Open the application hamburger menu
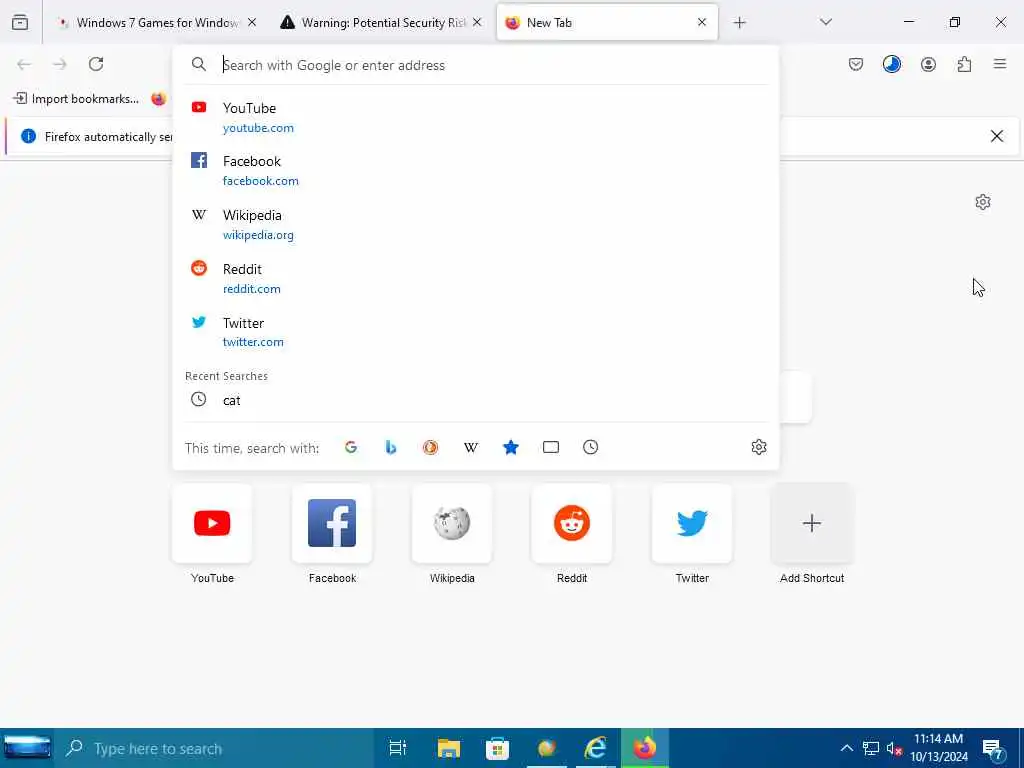This screenshot has height=768, width=1024. tap(1000, 64)
